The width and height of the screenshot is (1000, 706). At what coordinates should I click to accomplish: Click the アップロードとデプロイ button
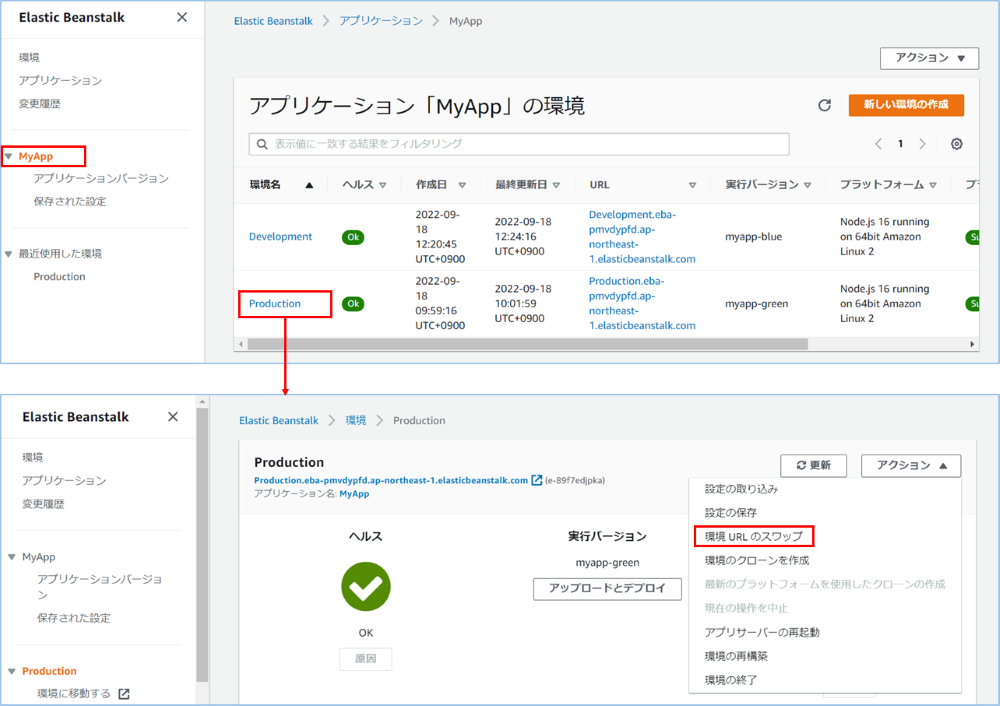607,589
